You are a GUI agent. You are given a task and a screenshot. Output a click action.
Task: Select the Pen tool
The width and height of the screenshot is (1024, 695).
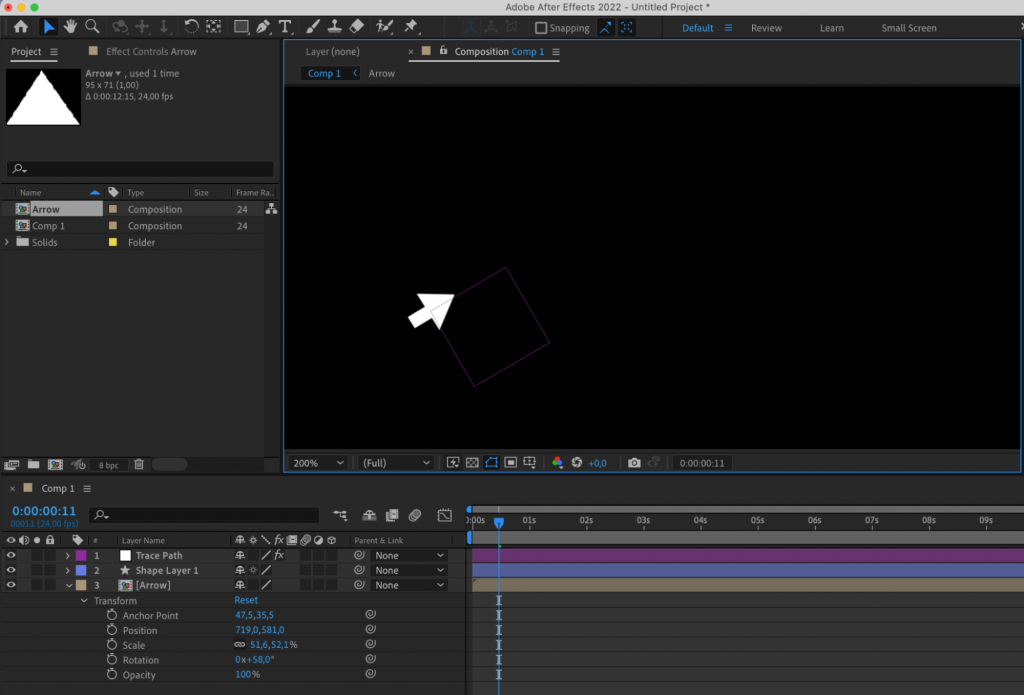[x=262, y=27]
